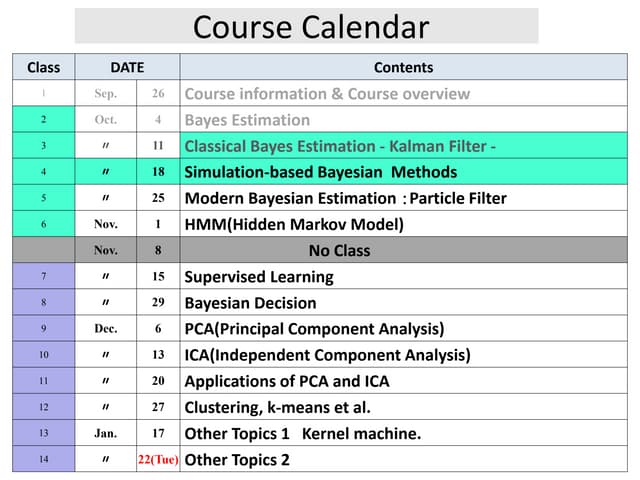
Task: Select Simulation-based Bayesian Methods row
Action: 320,172
